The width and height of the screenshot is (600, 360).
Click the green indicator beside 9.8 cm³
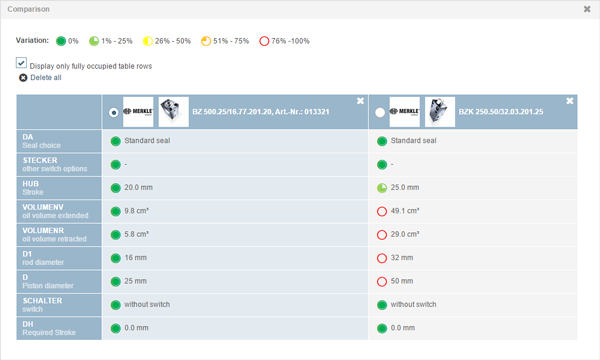[116, 211]
